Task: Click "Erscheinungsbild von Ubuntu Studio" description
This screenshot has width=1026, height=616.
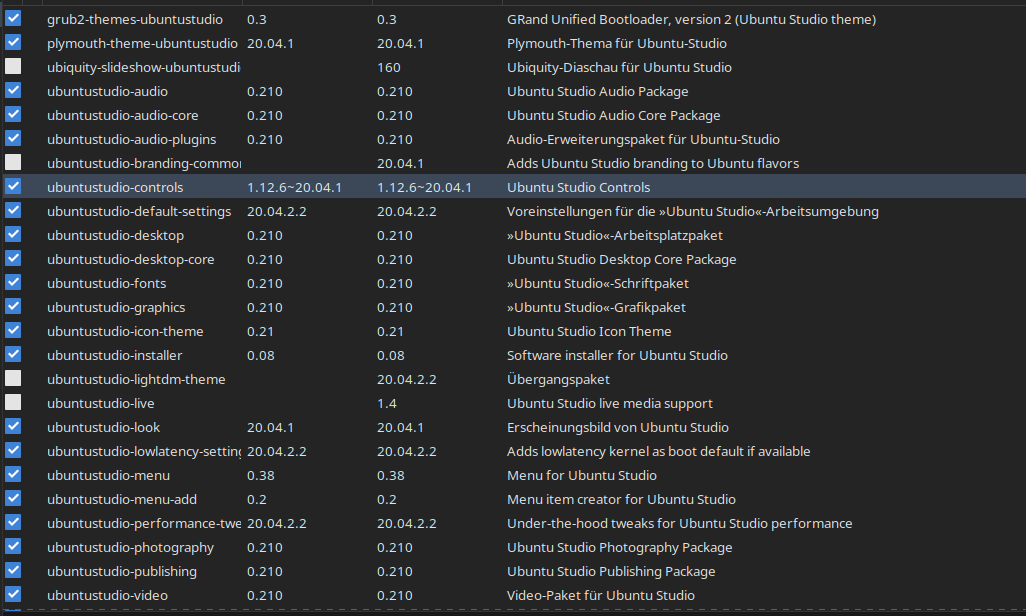Action: pos(618,427)
